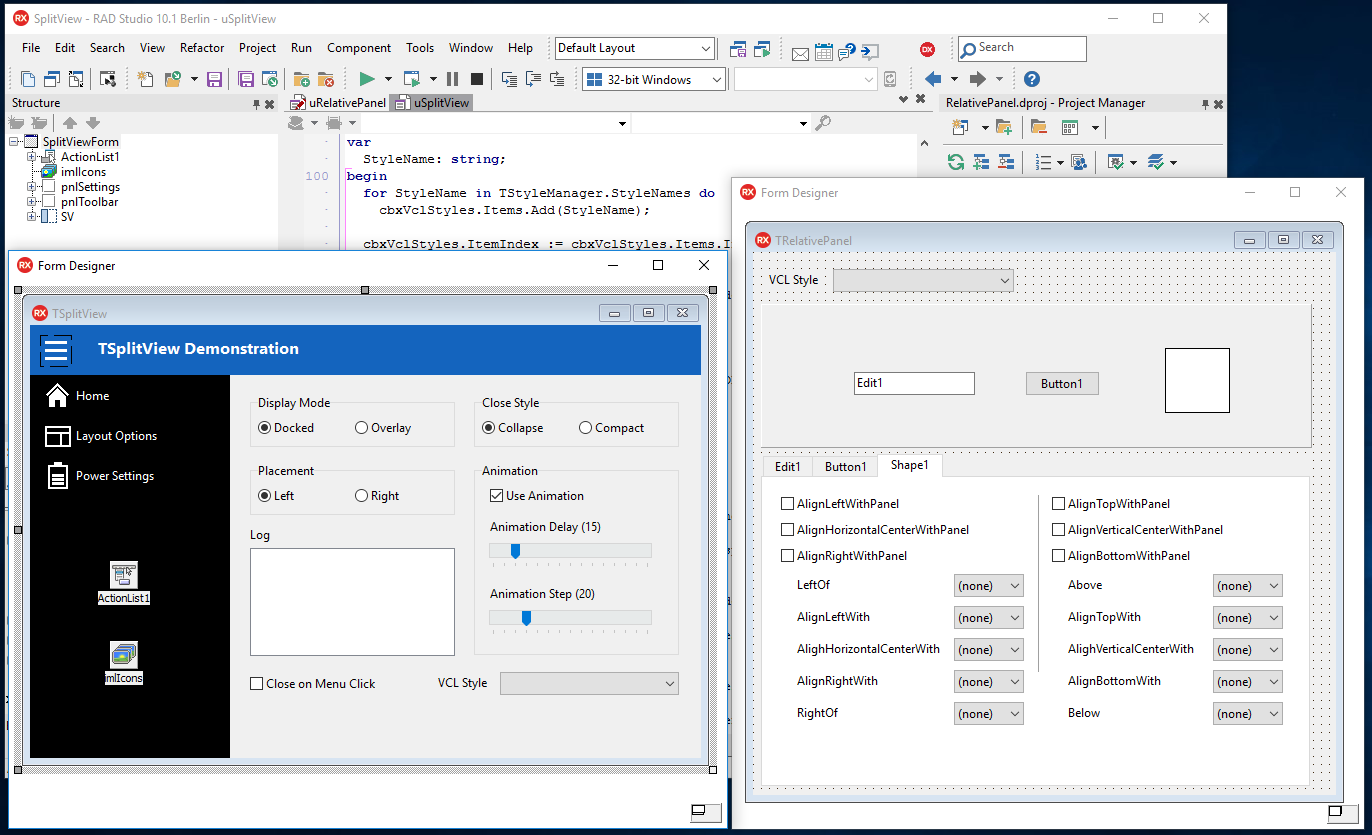Select the ActionList1 component icon on form
This screenshot has width=1372, height=835.
[124, 574]
